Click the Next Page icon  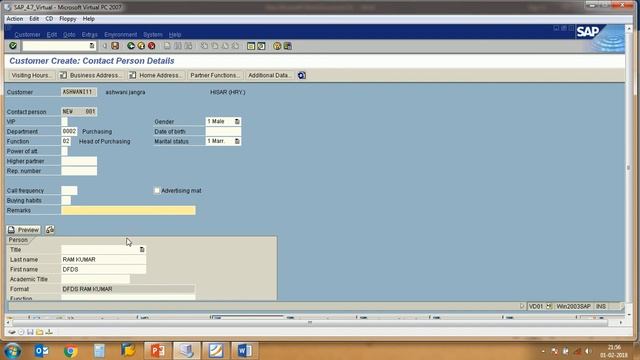pyautogui.click(x=225, y=46)
